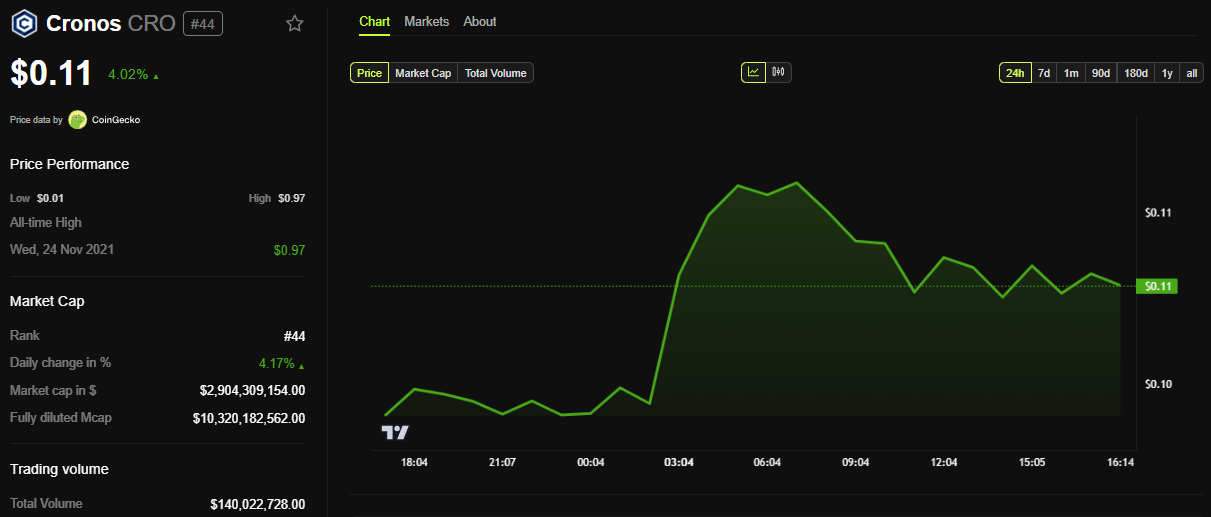Click the Cronos coin name title
Image resolution: width=1211 pixels, height=517 pixels.
tap(83, 23)
